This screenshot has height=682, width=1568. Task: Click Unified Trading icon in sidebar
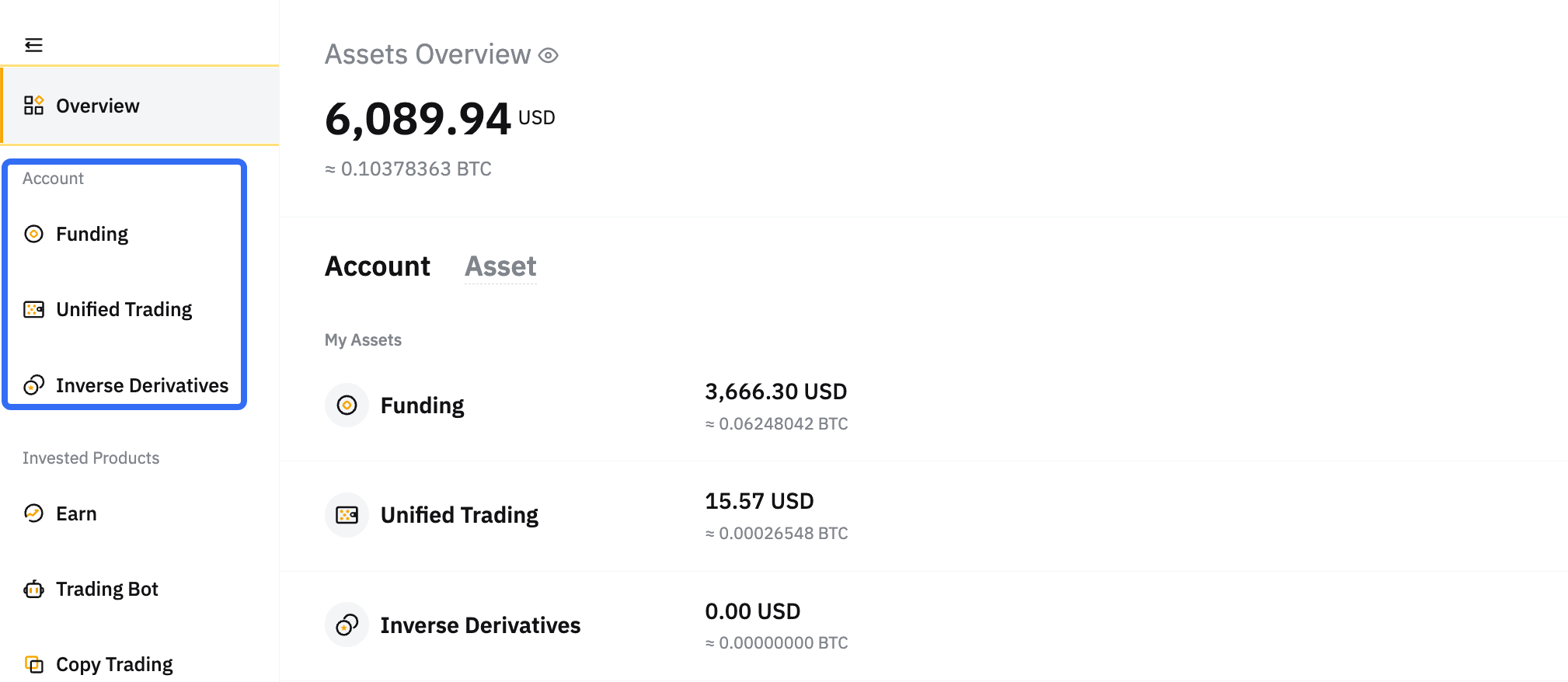[33, 309]
